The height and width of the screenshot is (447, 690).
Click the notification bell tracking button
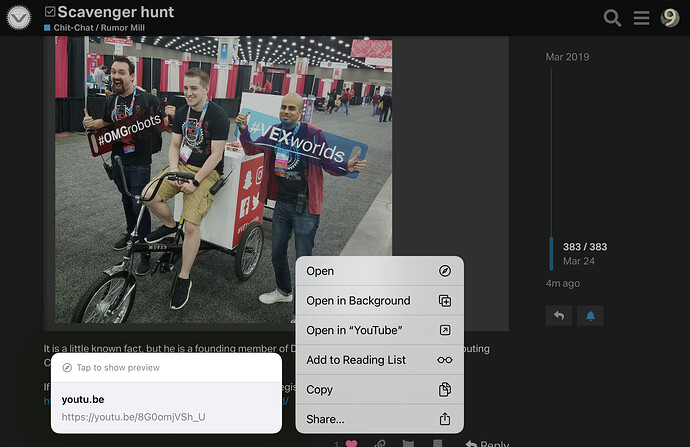click(590, 315)
